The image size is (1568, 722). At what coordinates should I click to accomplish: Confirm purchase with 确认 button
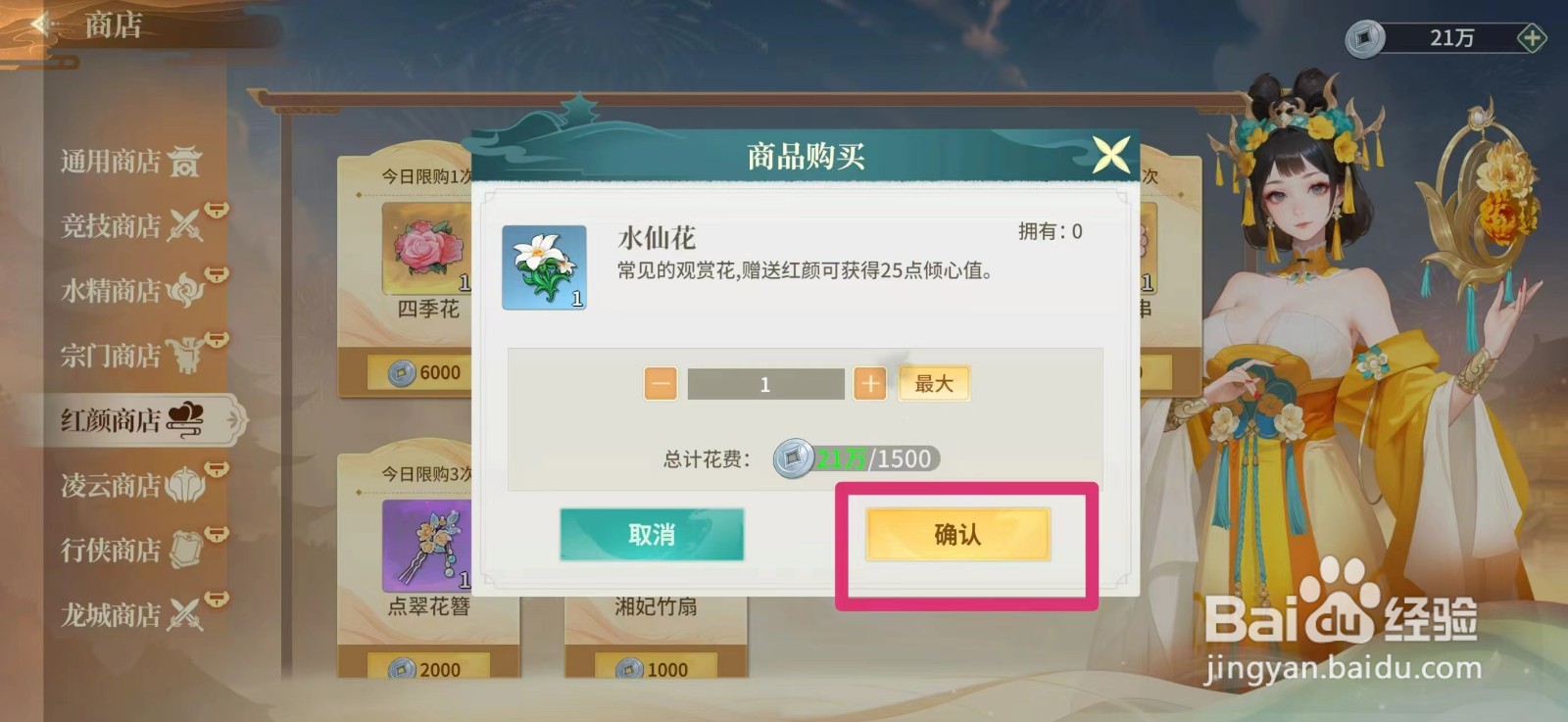(957, 534)
